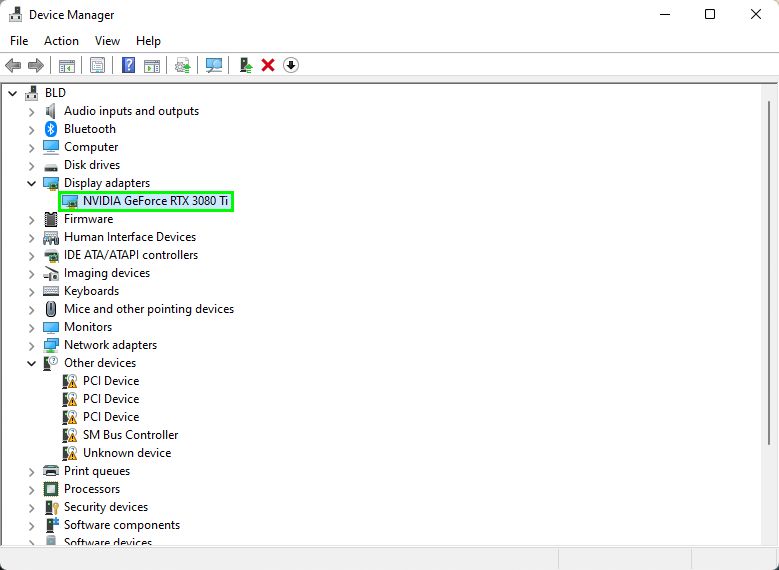Image resolution: width=779 pixels, height=570 pixels.
Task: Click the Print queues printer icon
Action: point(51,471)
